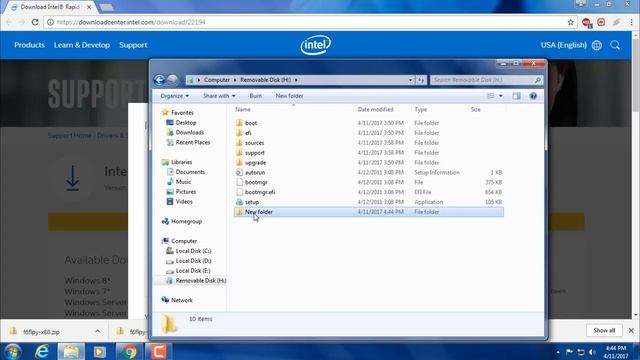Image resolution: width=640 pixels, height=360 pixels.
Task: Open options arrow for f6flpy-x86.zip download
Action: pos(97,331)
